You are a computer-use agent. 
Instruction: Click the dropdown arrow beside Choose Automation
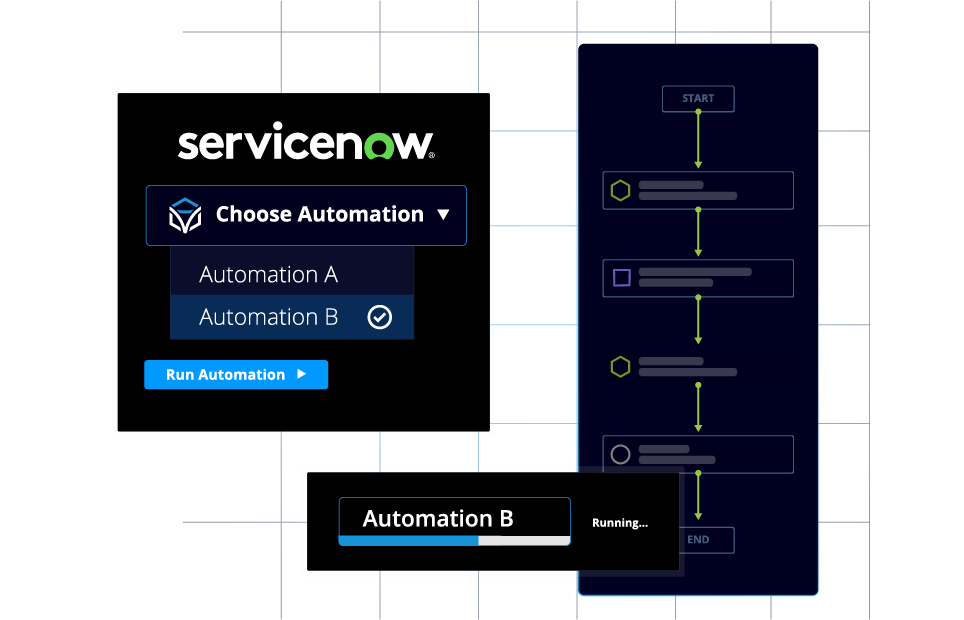(443, 215)
